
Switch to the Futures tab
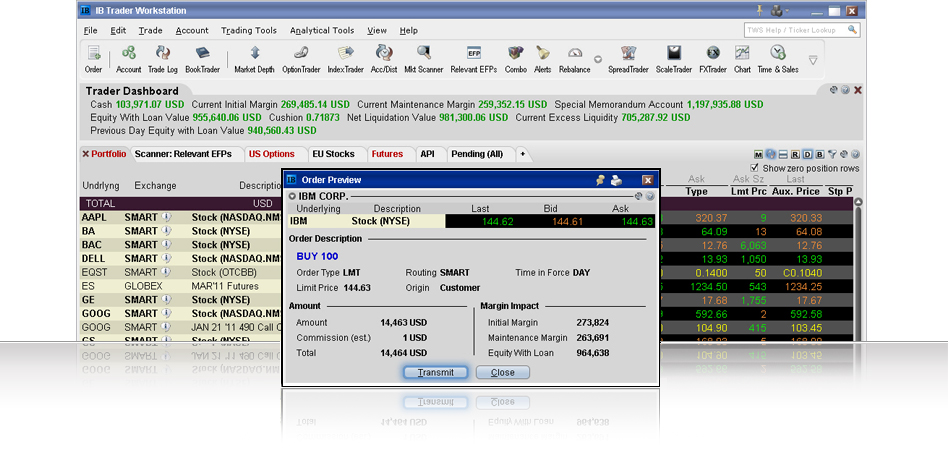coord(387,154)
